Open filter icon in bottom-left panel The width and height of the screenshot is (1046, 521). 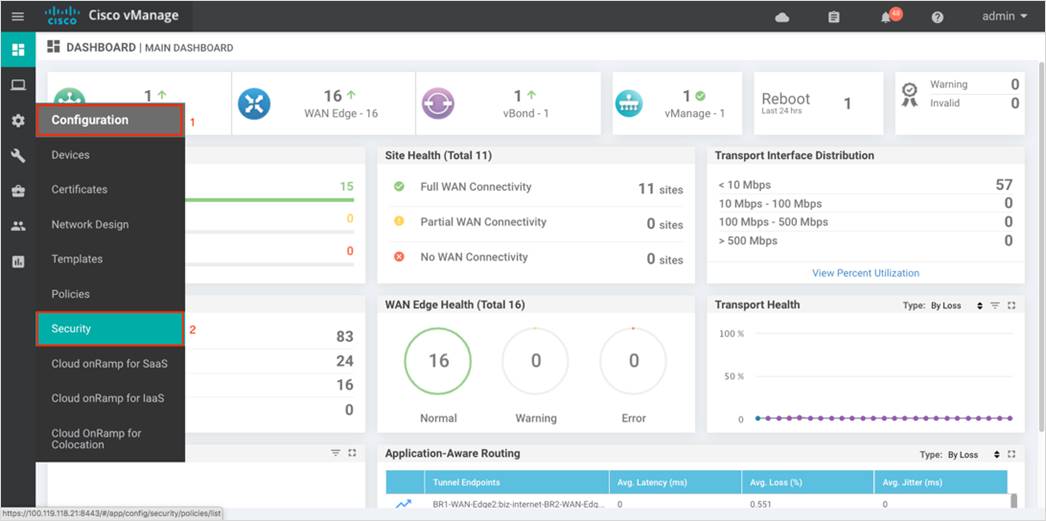tap(336, 453)
